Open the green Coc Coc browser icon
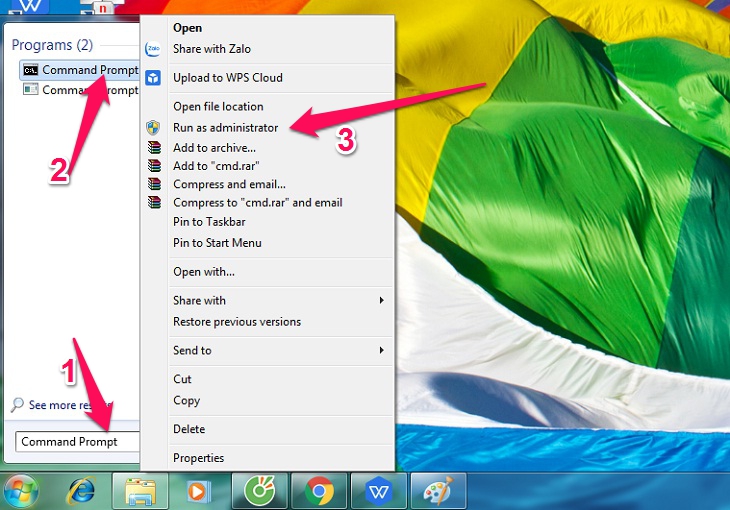Image resolution: width=730 pixels, height=510 pixels. coord(260,491)
